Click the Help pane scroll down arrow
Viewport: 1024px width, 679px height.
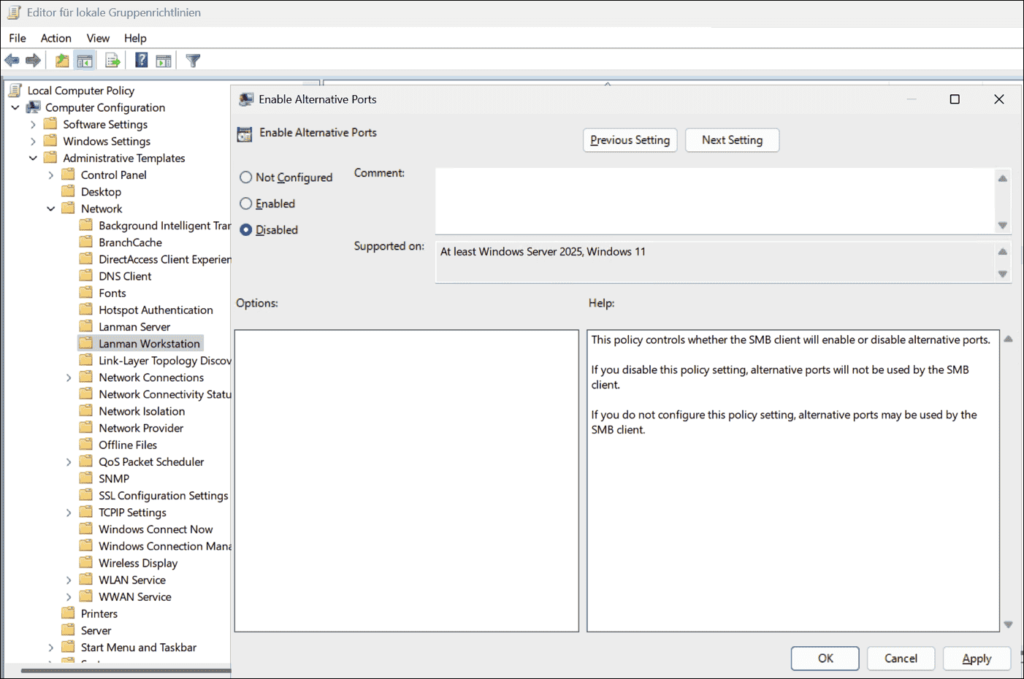[x=1008, y=624]
